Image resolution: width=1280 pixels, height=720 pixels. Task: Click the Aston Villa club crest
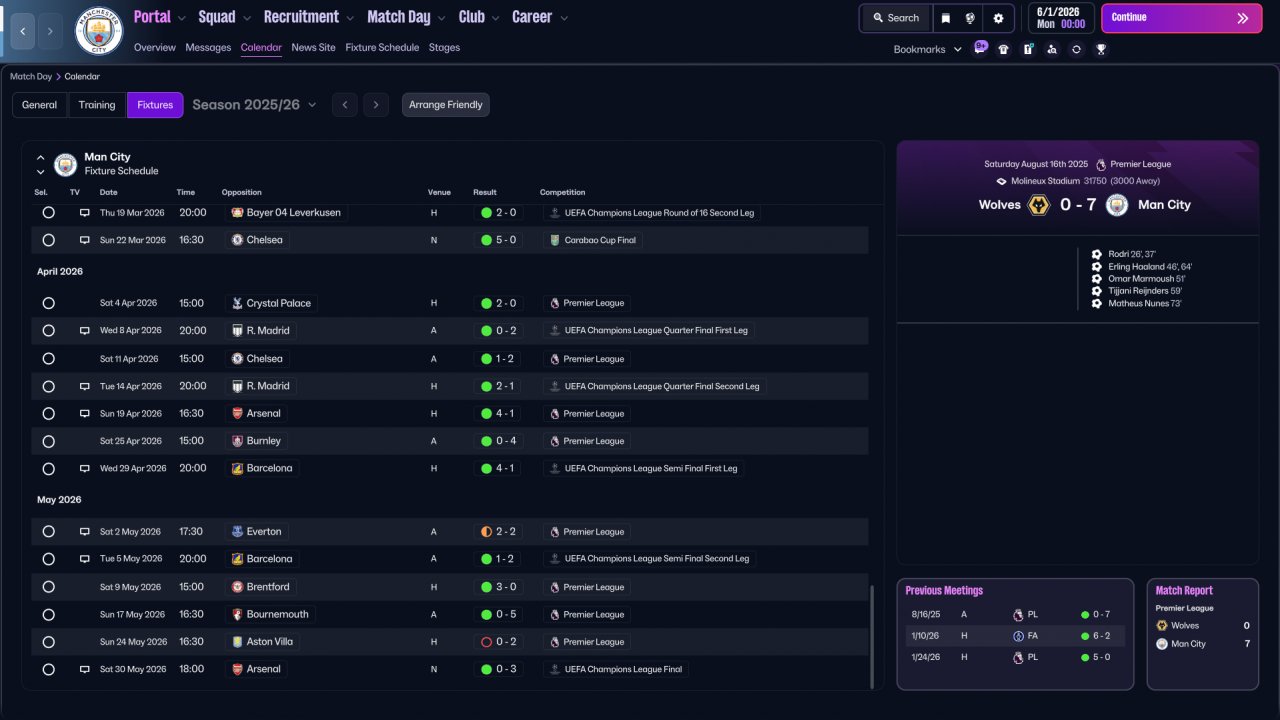tap(238, 642)
